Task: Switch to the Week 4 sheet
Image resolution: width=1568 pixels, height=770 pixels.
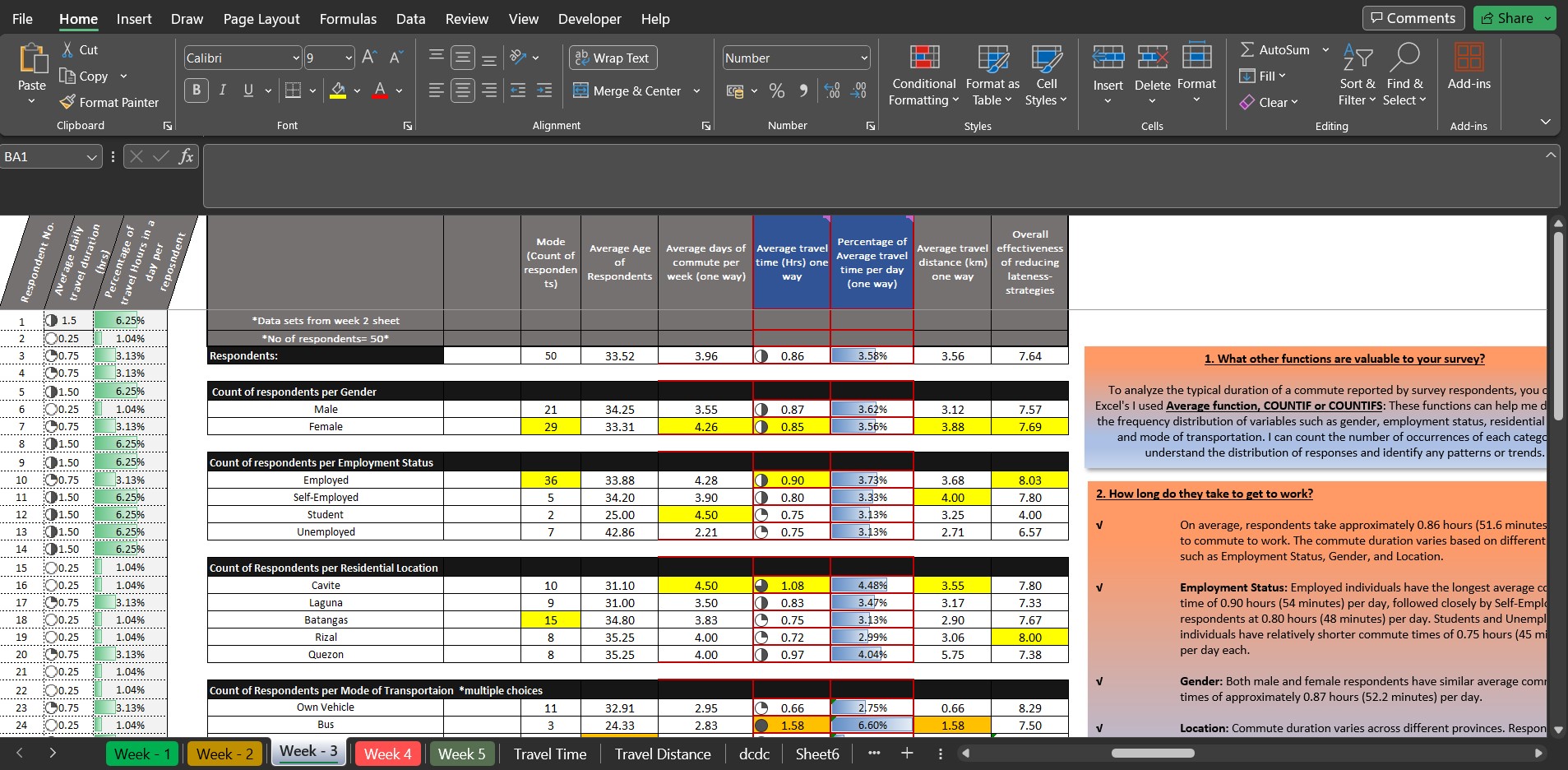Action: [x=388, y=754]
